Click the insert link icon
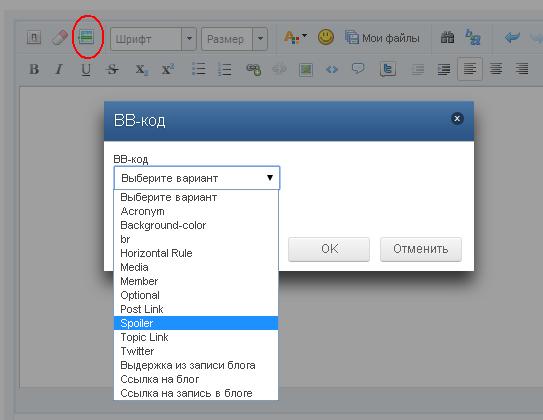The image size is (543, 420). (x=253, y=70)
